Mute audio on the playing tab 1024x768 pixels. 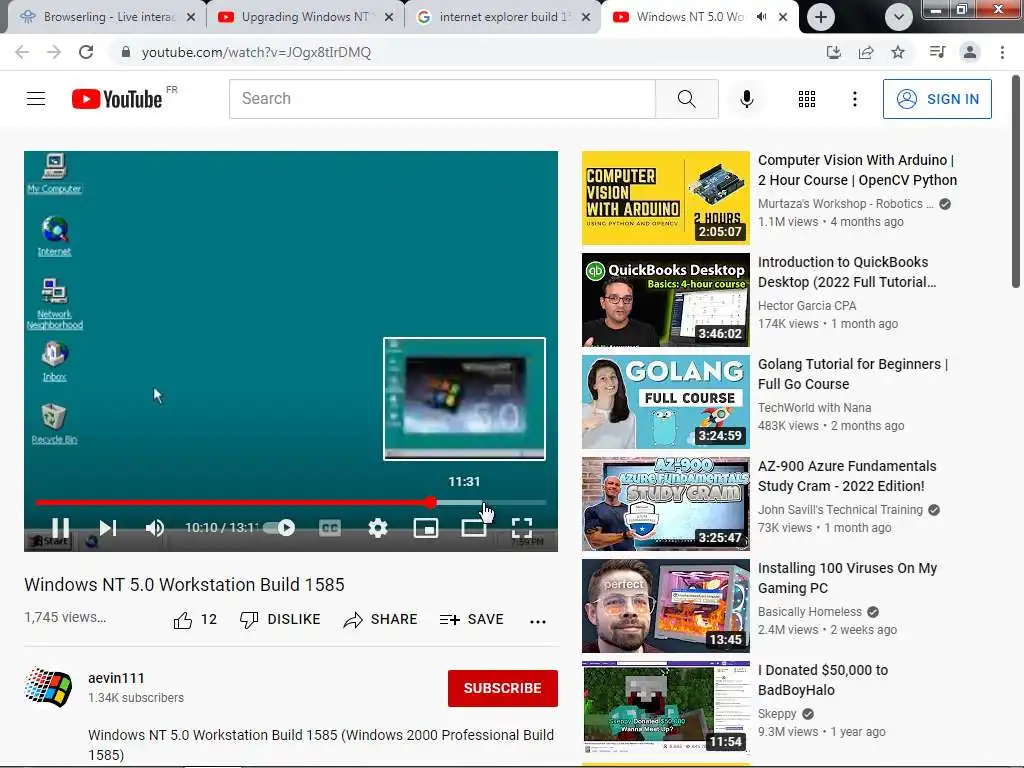coord(761,17)
